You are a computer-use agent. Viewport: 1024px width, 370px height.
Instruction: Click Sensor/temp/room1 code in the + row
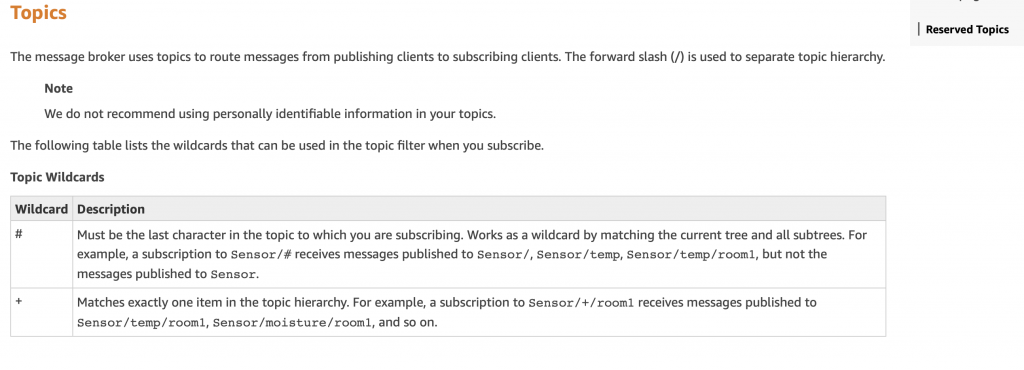click(142, 323)
